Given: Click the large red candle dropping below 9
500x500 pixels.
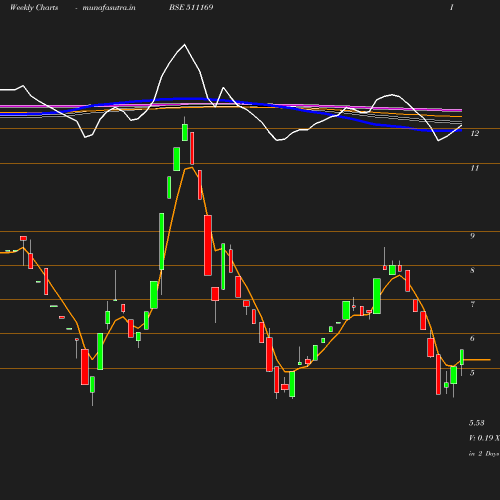Looking at the screenshot, I should [208, 245].
